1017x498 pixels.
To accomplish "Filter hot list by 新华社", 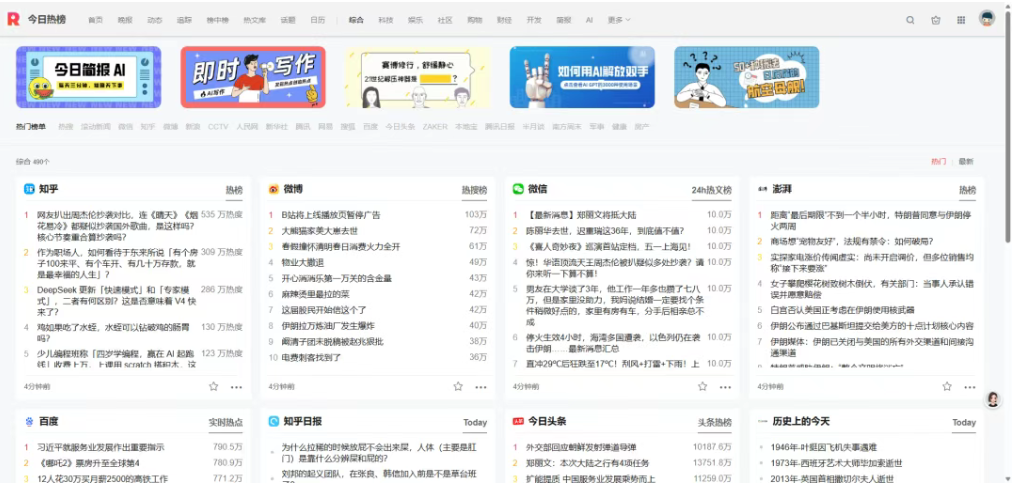I will pos(276,126).
